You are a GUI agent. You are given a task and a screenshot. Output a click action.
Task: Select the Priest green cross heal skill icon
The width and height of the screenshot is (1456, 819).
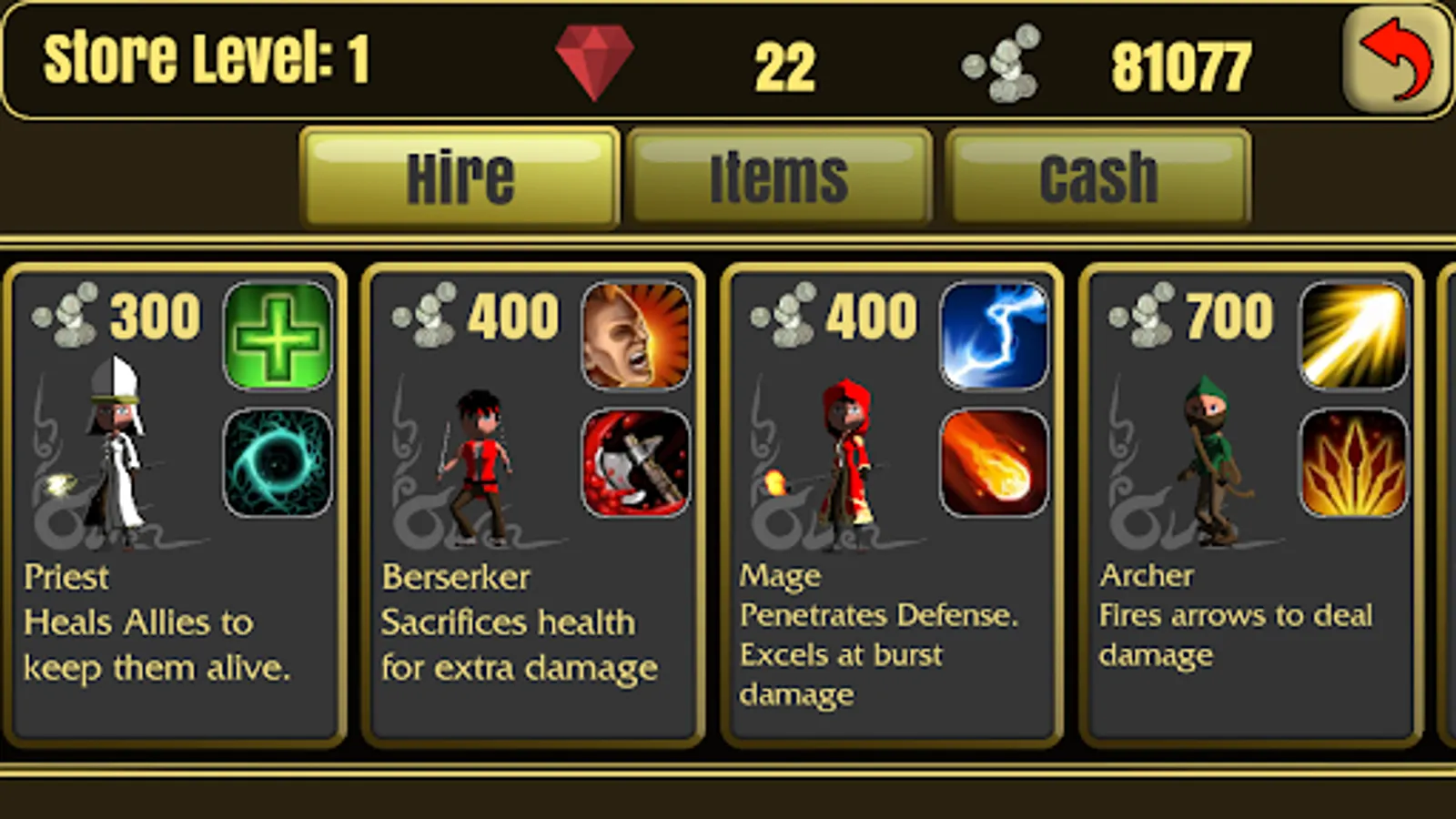[x=278, y=335]
